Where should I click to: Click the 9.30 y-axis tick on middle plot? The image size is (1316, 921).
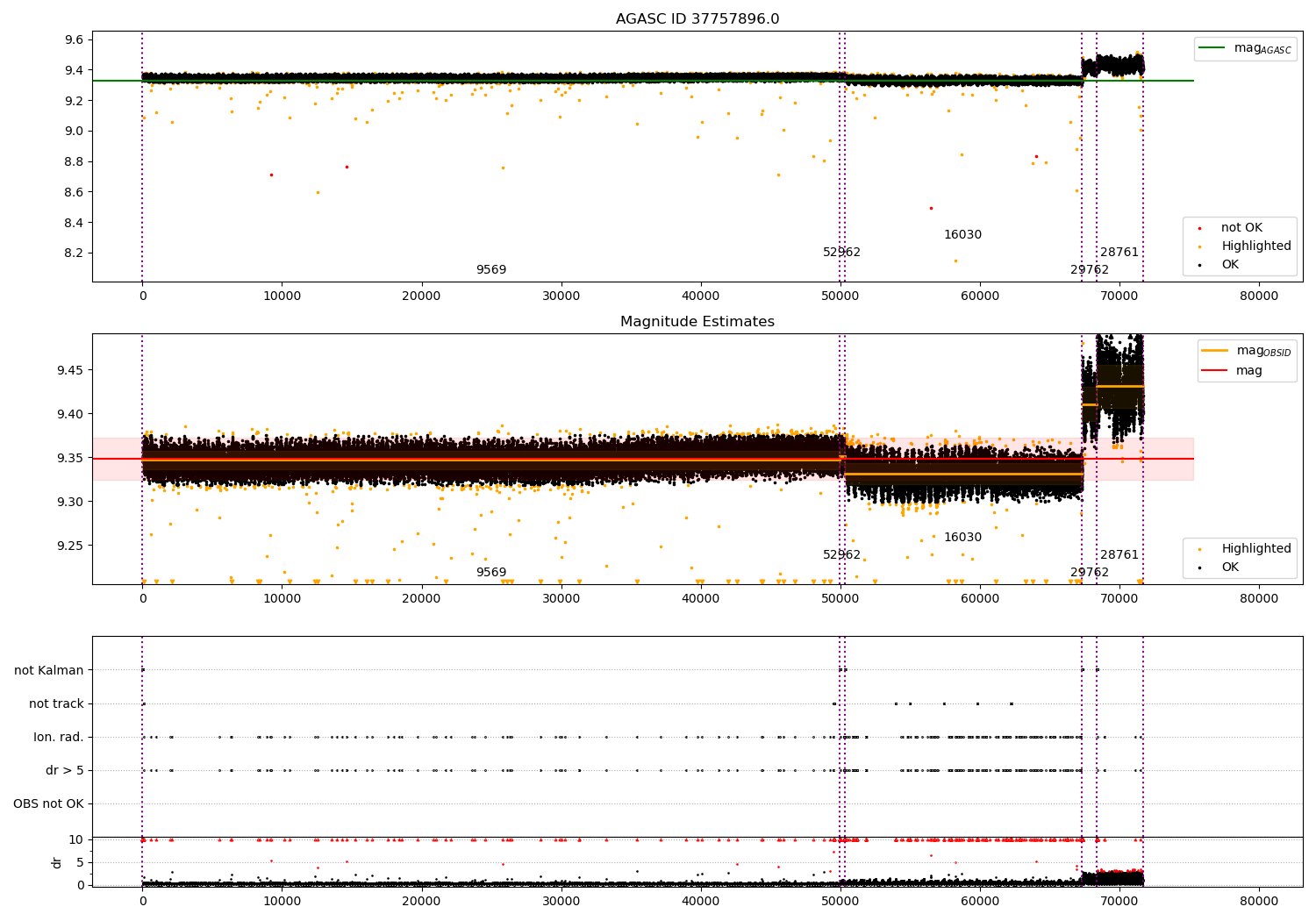[70, 502]
